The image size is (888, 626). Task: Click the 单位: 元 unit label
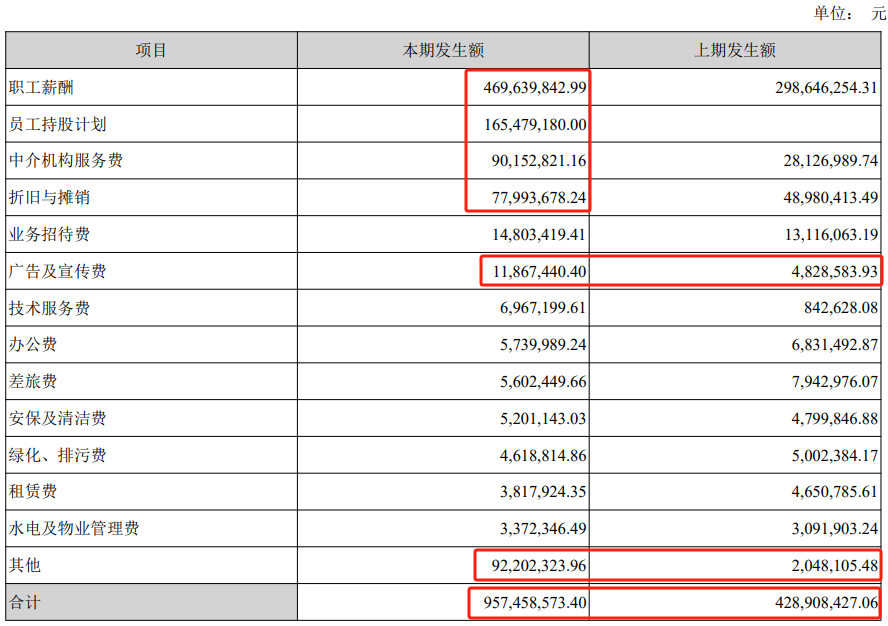849,12
